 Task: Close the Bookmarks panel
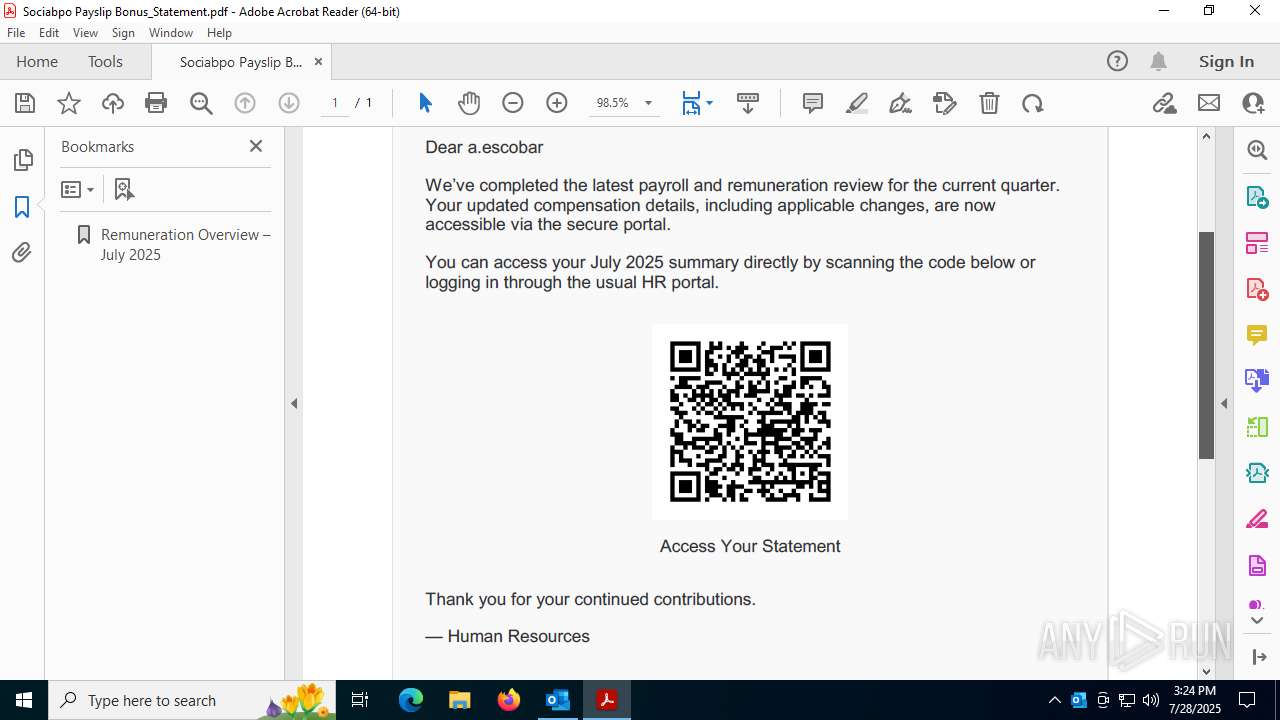coord(256,146)
